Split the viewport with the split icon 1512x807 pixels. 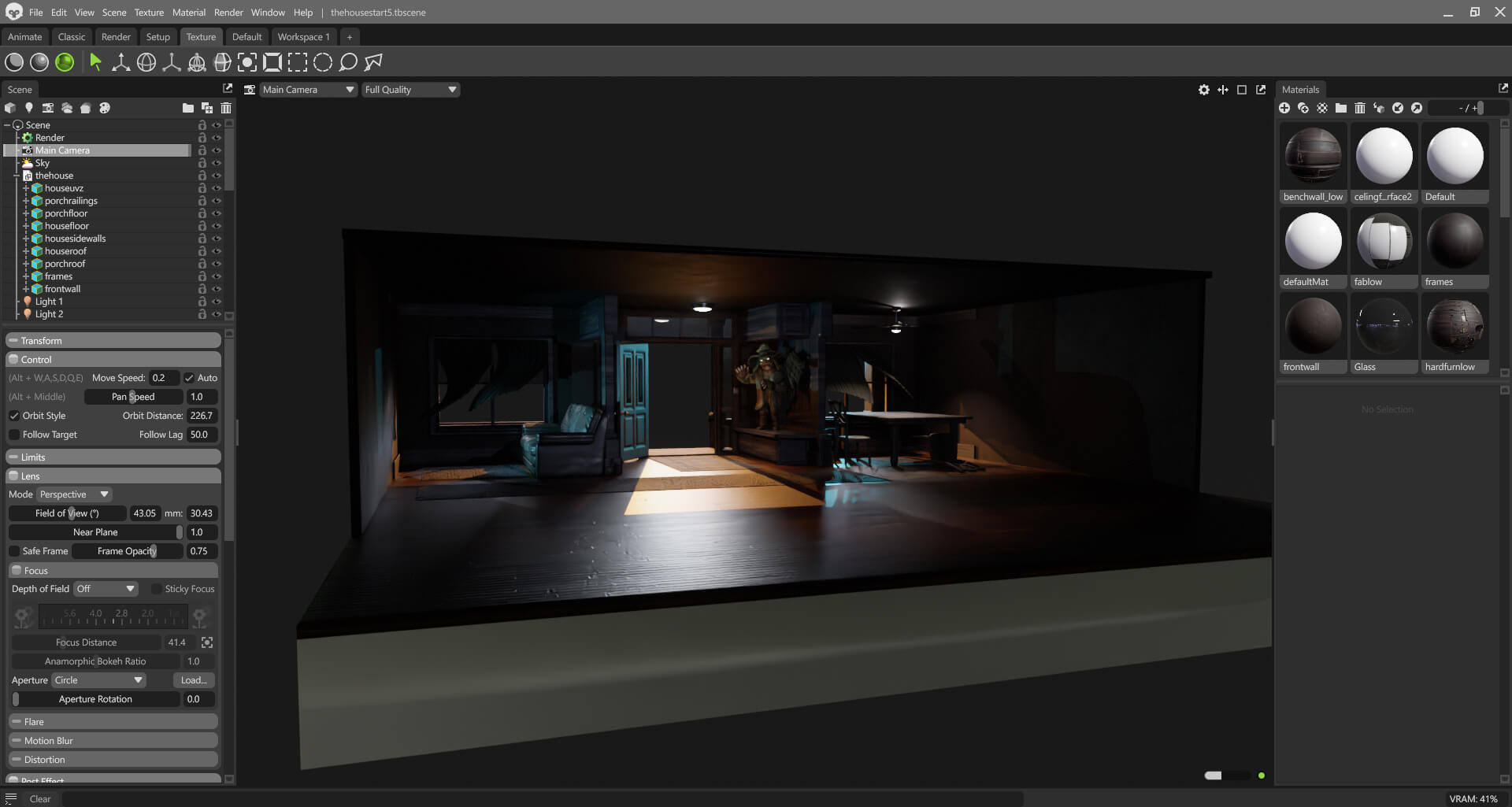coord(1223,90)
